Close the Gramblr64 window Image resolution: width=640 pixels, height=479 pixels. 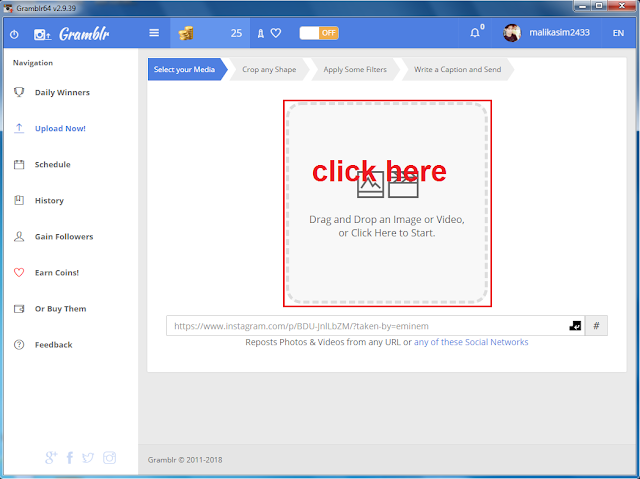[x=622, y=6]
